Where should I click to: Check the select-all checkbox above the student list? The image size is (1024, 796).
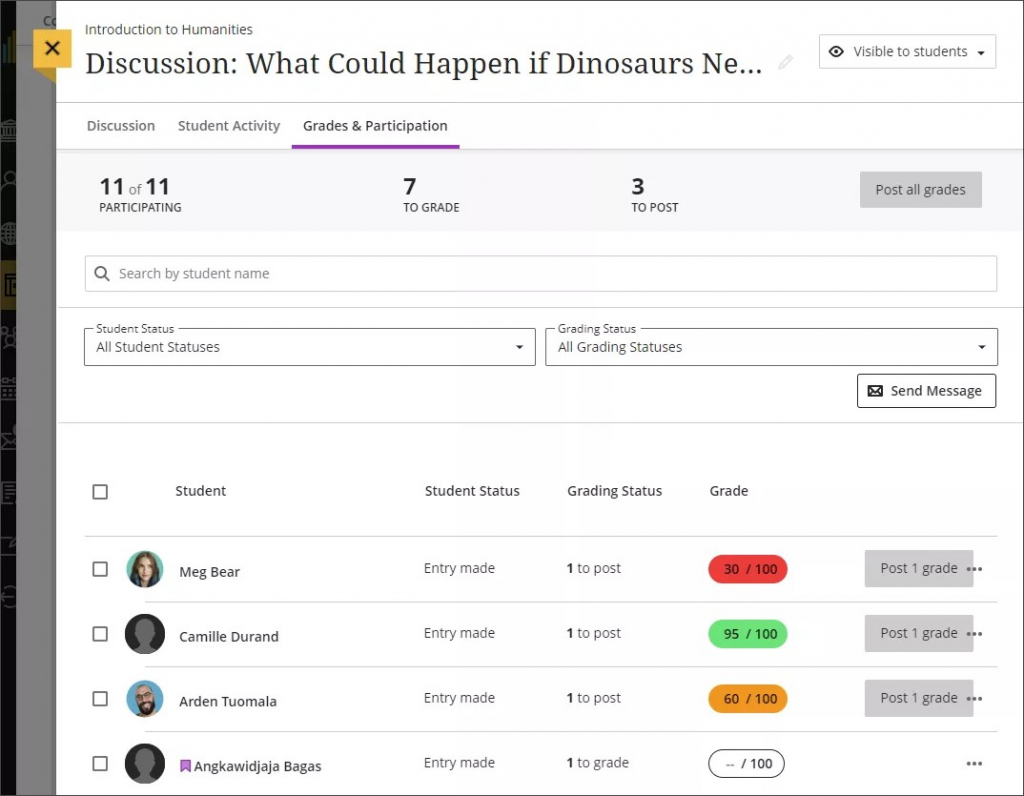pos(100,491)
